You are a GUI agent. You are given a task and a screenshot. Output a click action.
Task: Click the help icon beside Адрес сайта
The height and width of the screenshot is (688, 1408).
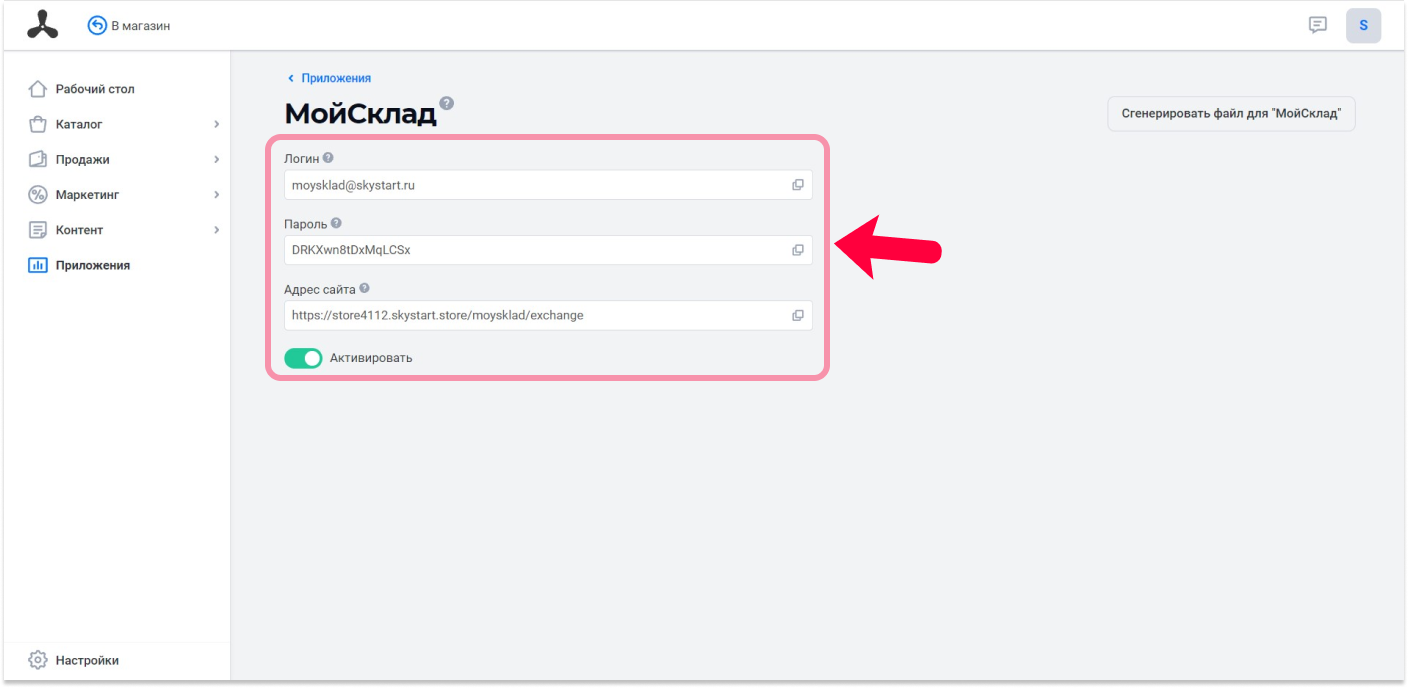pos(364,288)
